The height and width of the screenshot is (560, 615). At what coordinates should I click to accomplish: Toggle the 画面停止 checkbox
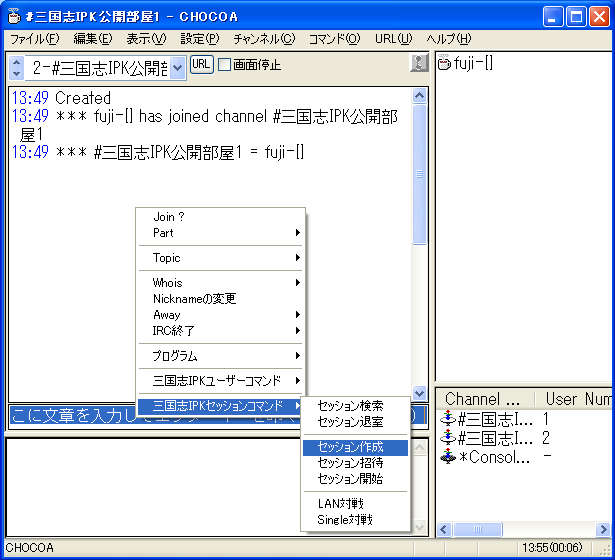pyautogui.click(x=224, y=65)
